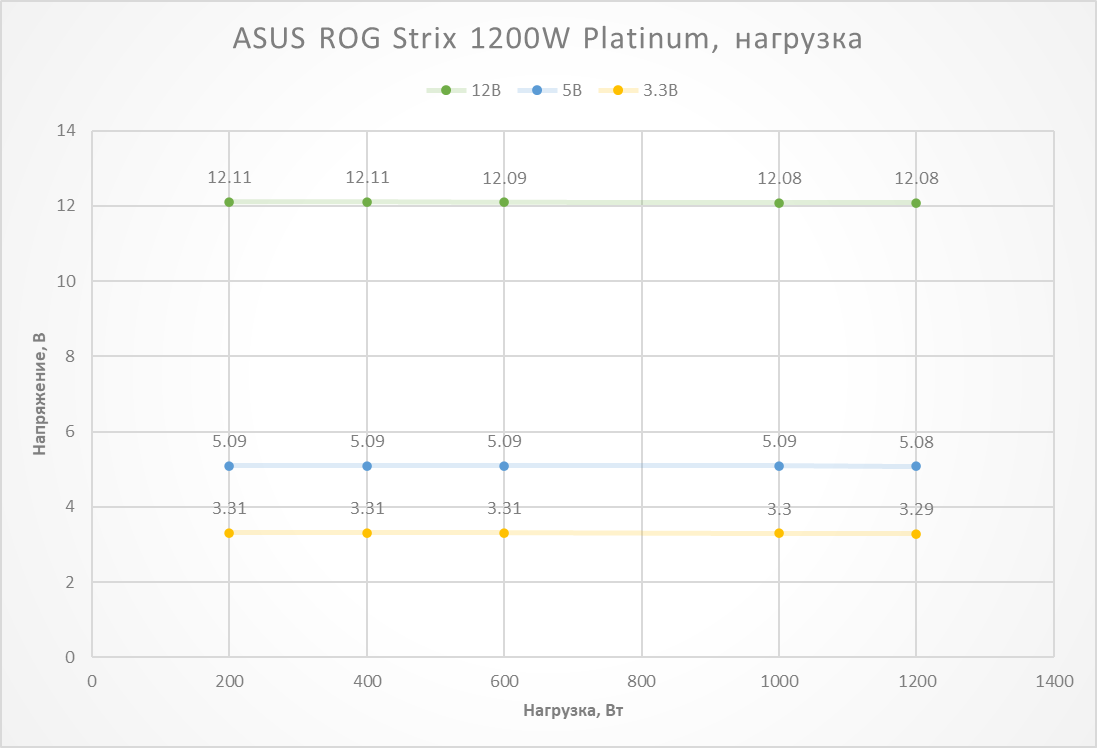
Task: Click the 1000 tick on the load axis
Action: coord(779,682)
